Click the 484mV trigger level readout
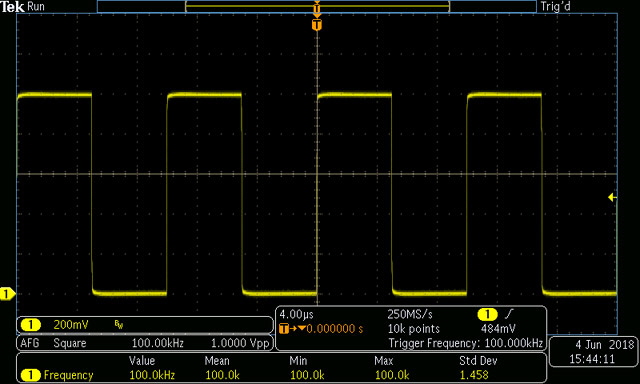 (x=498, y=329)
